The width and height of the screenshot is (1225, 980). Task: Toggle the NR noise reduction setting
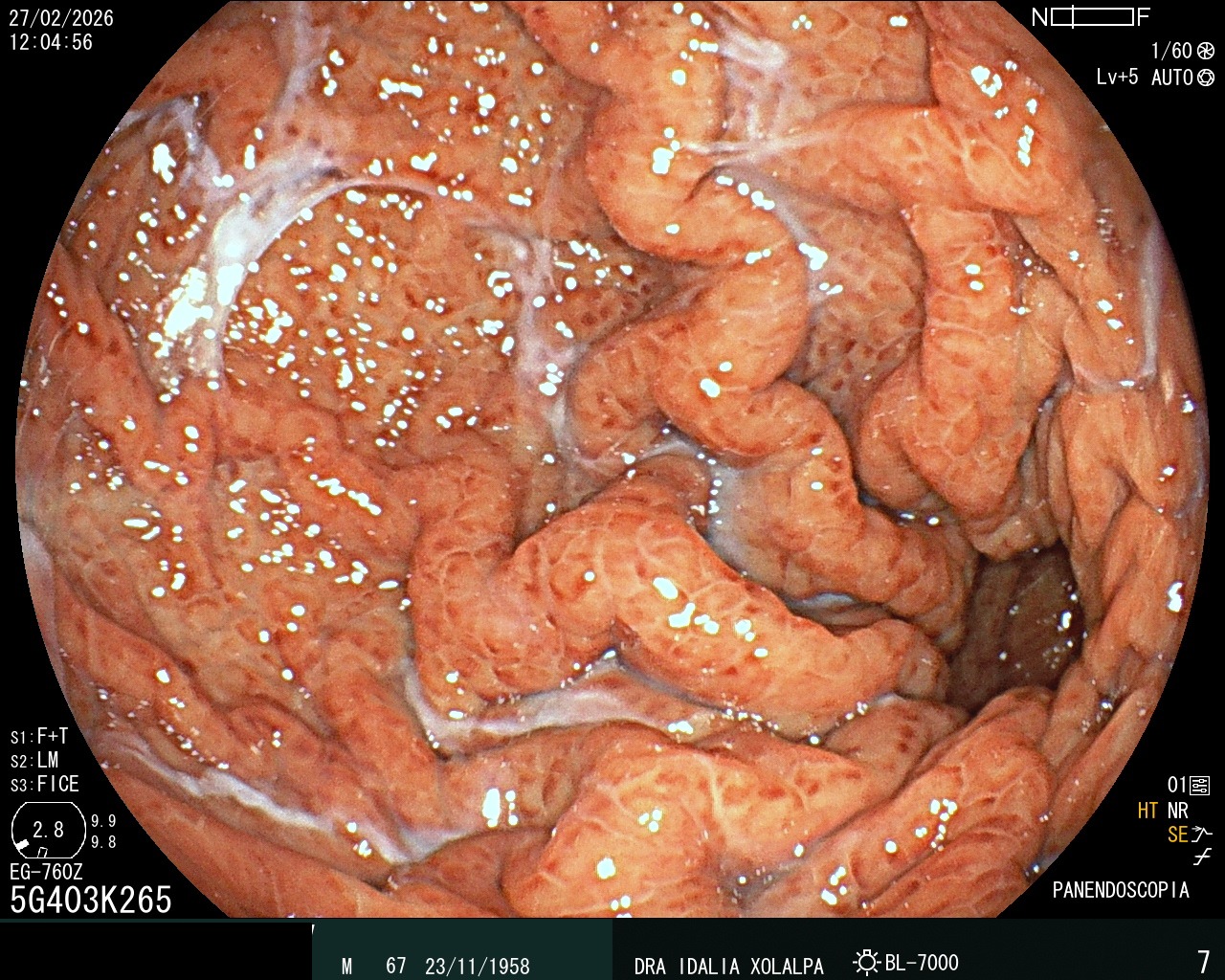[1178, 809]
